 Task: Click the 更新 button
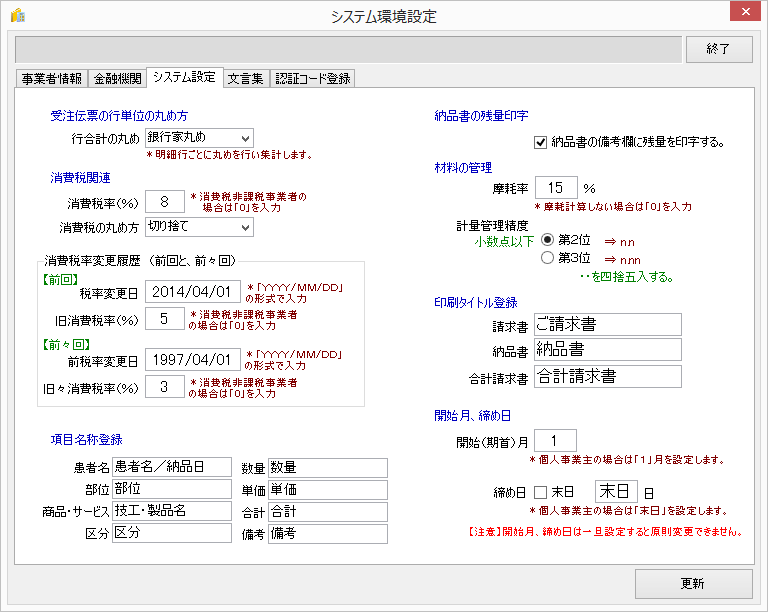(x=693, y=584)
